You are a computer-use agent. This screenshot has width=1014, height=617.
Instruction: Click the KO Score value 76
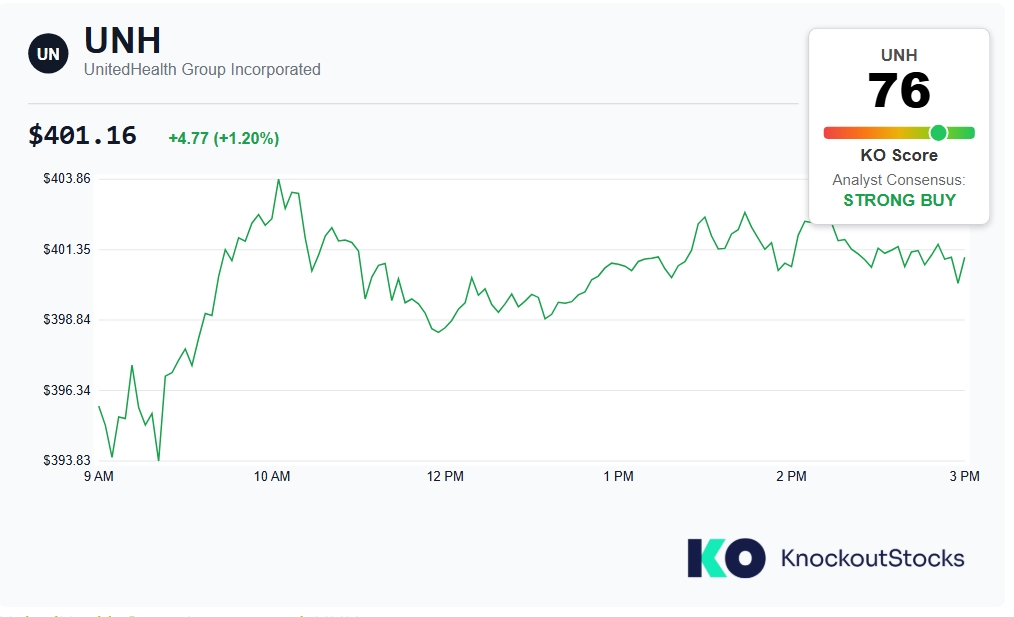[899, 91]
